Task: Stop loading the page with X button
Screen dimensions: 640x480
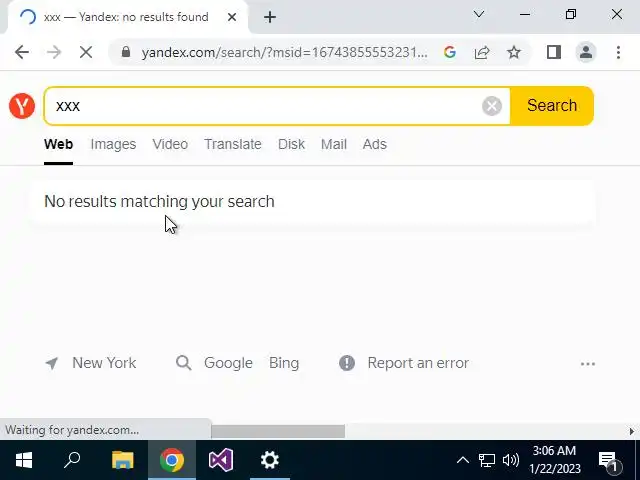Action: (x=86, y=52)
